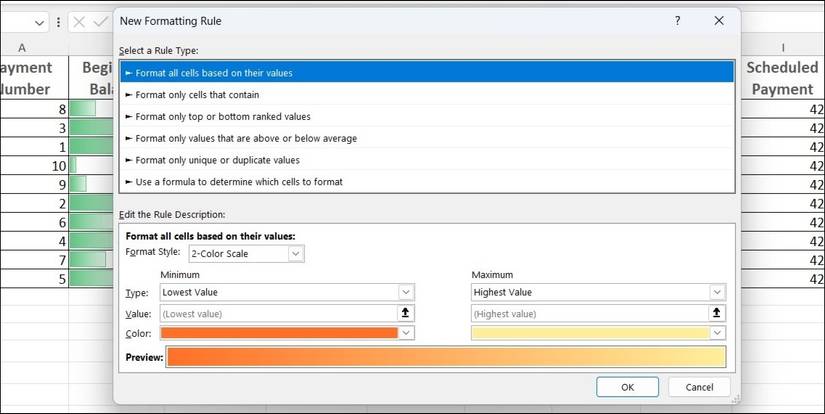Screen dimensions: 825x414
Task: Choose "Format only top or bottom ranked values"
Action: coord(223,116)
